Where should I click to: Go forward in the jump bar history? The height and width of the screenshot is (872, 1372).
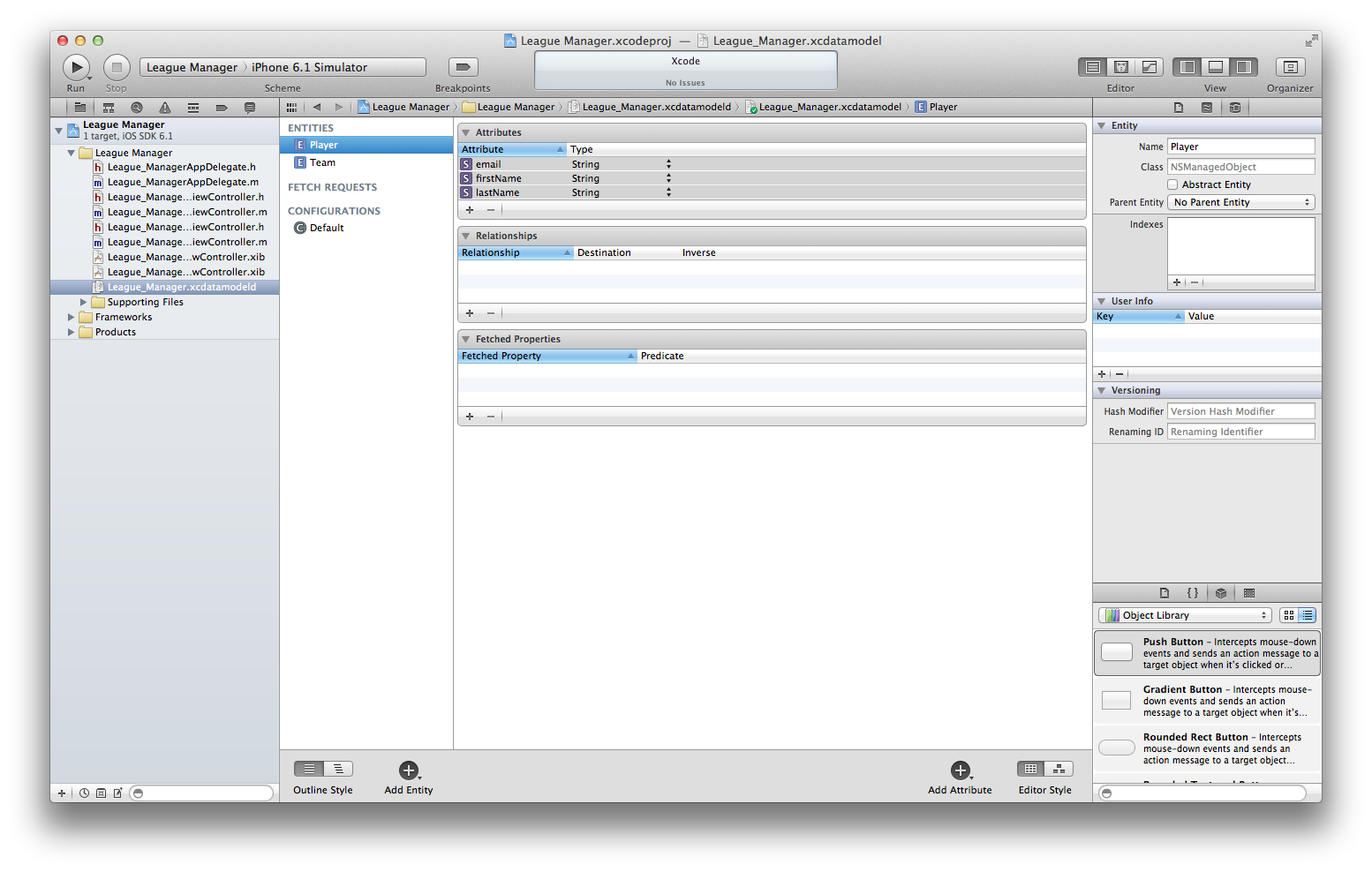coord(339,108)
